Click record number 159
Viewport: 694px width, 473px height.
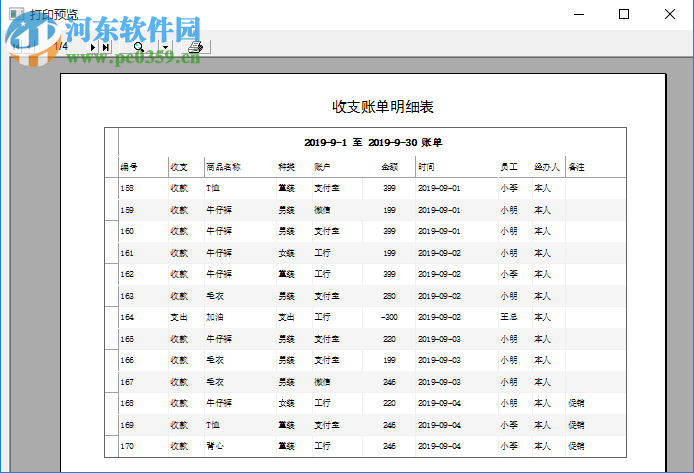point(127,210)
